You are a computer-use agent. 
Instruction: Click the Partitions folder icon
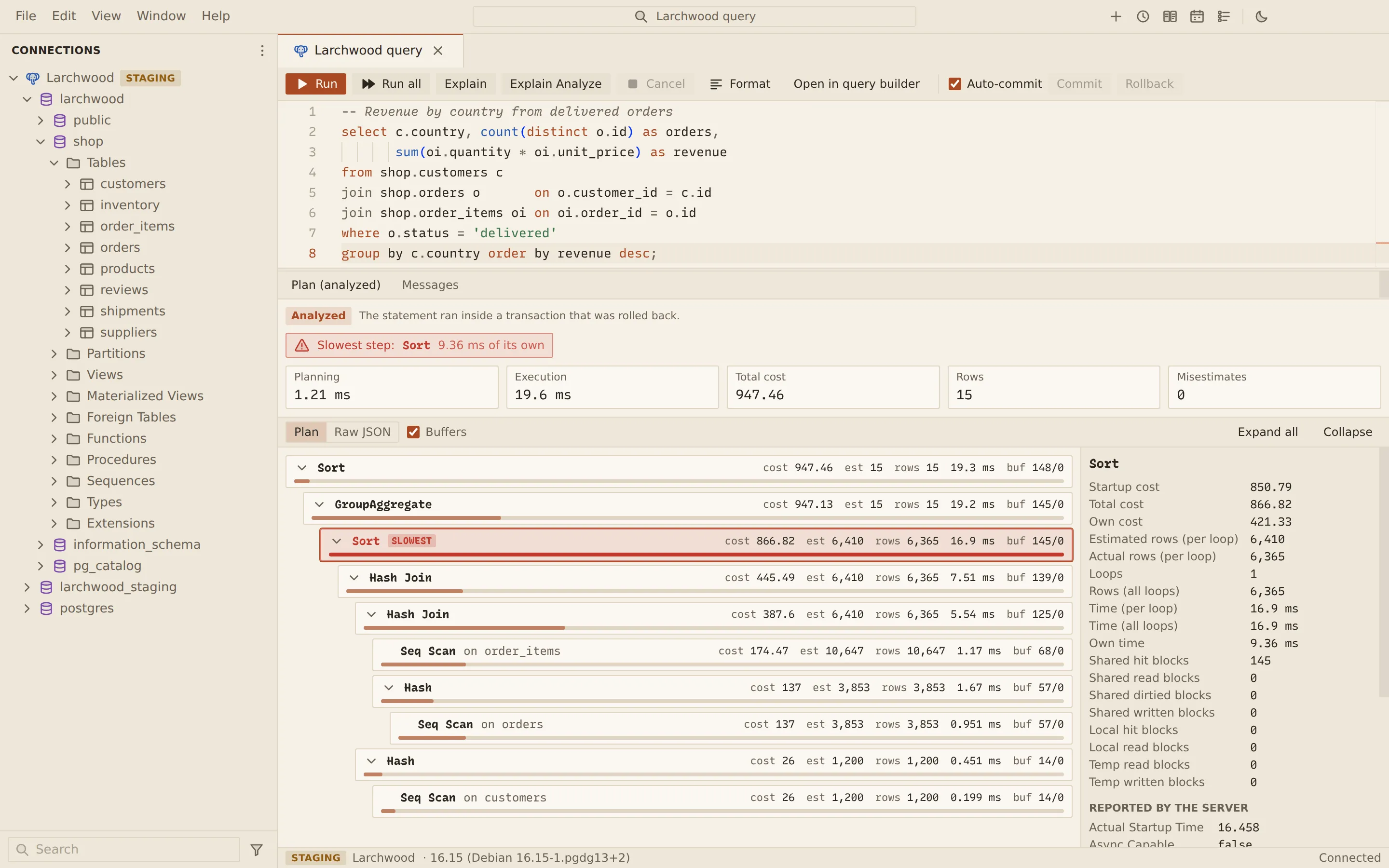[73, 353]
